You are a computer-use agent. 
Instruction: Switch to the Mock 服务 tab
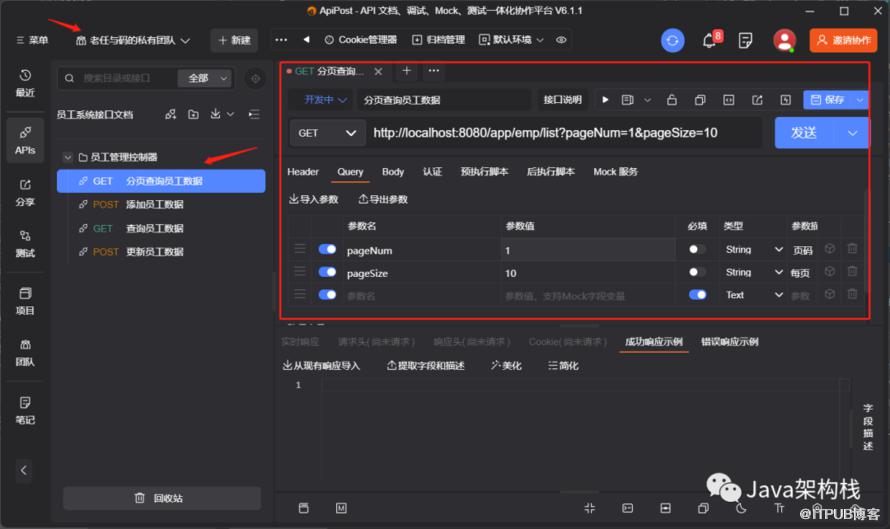click(615, 171)
